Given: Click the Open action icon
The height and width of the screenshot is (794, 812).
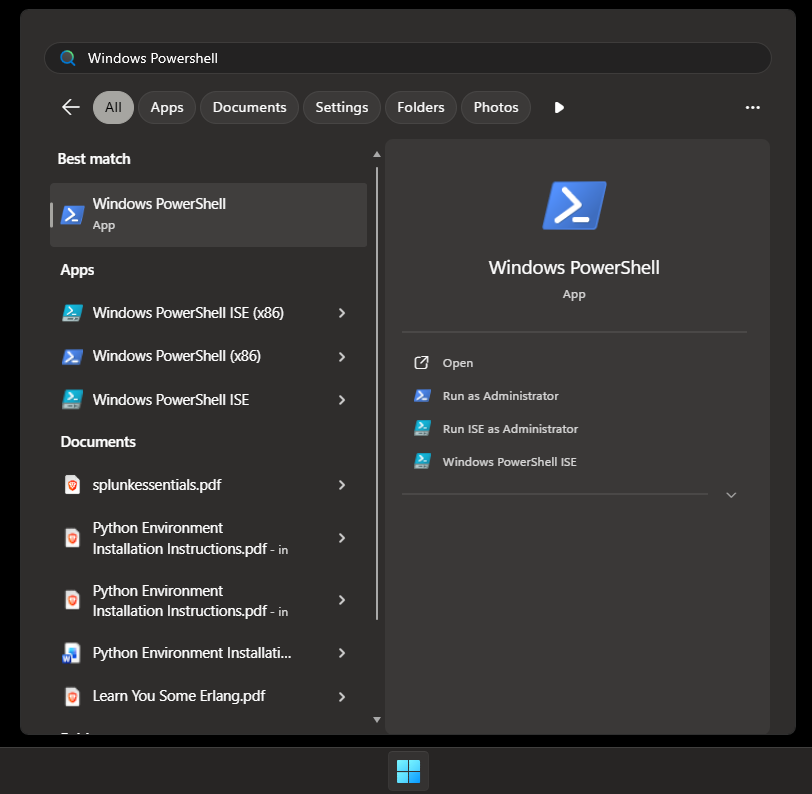Looking at the screenshot, I should pos(422,363).
